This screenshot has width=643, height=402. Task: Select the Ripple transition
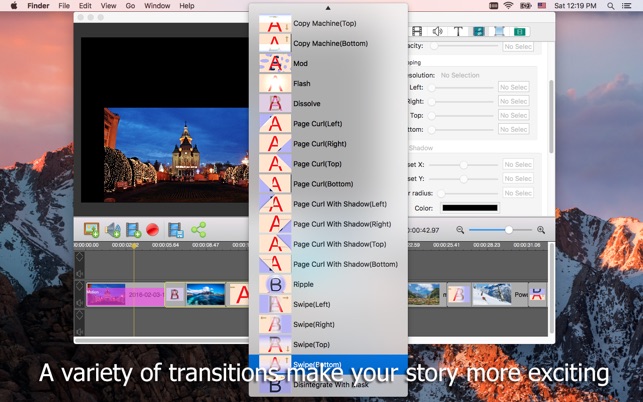click(x=328, y=285)
